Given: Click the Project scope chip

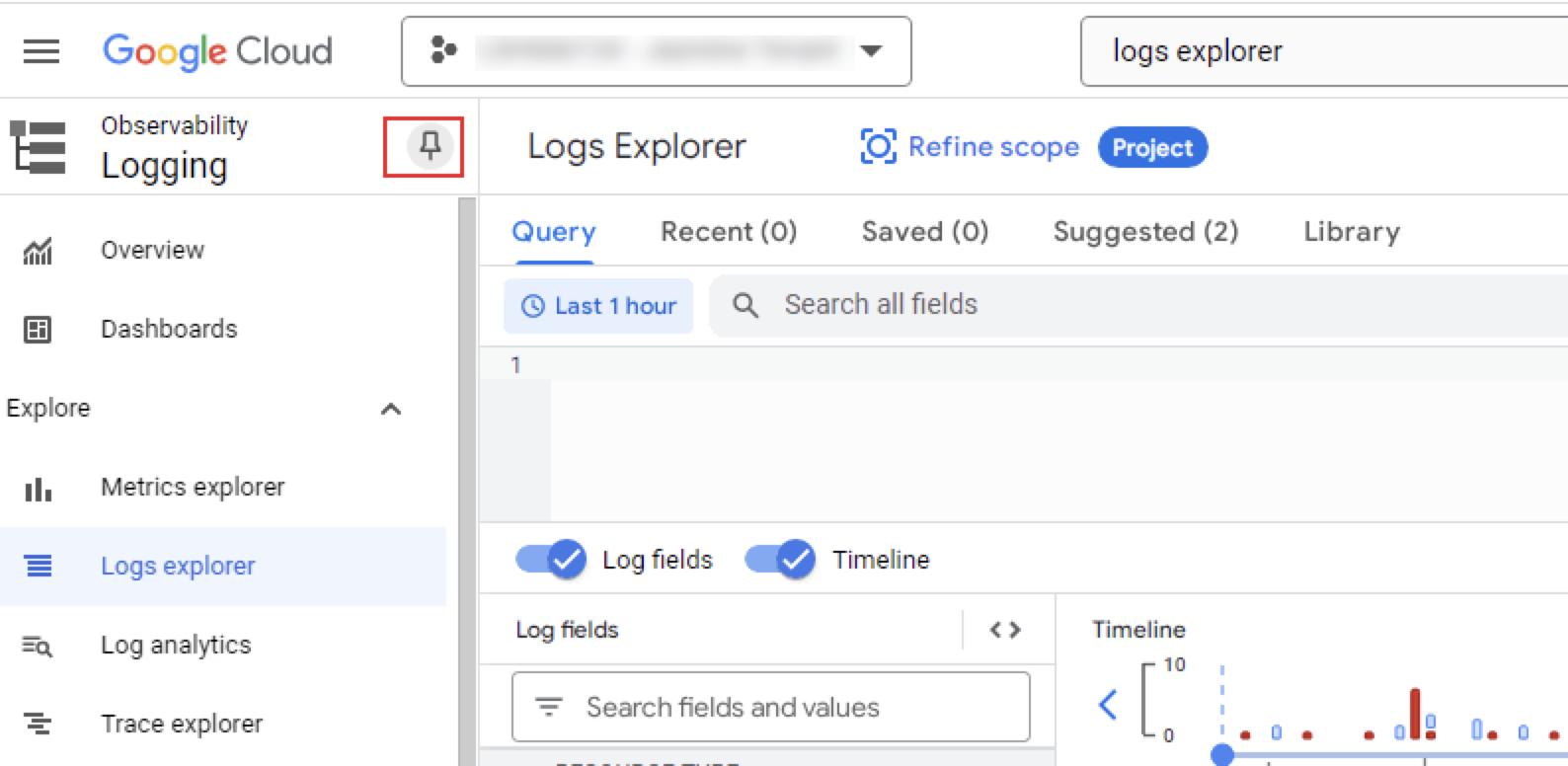Looking at the screenshot, I should point(1152,147).
